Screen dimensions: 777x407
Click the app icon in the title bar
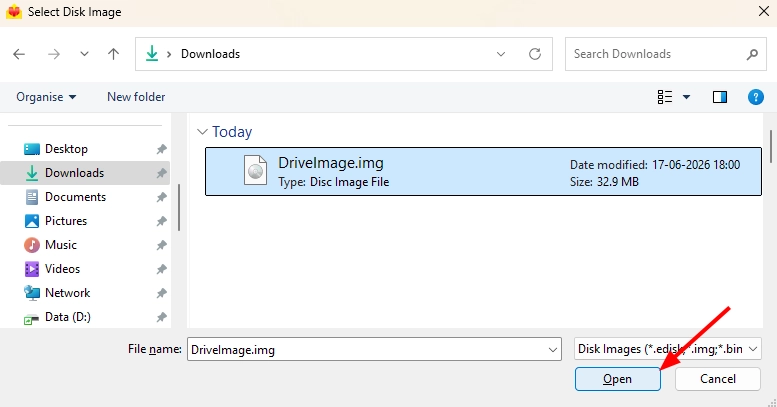coord(14,11)
